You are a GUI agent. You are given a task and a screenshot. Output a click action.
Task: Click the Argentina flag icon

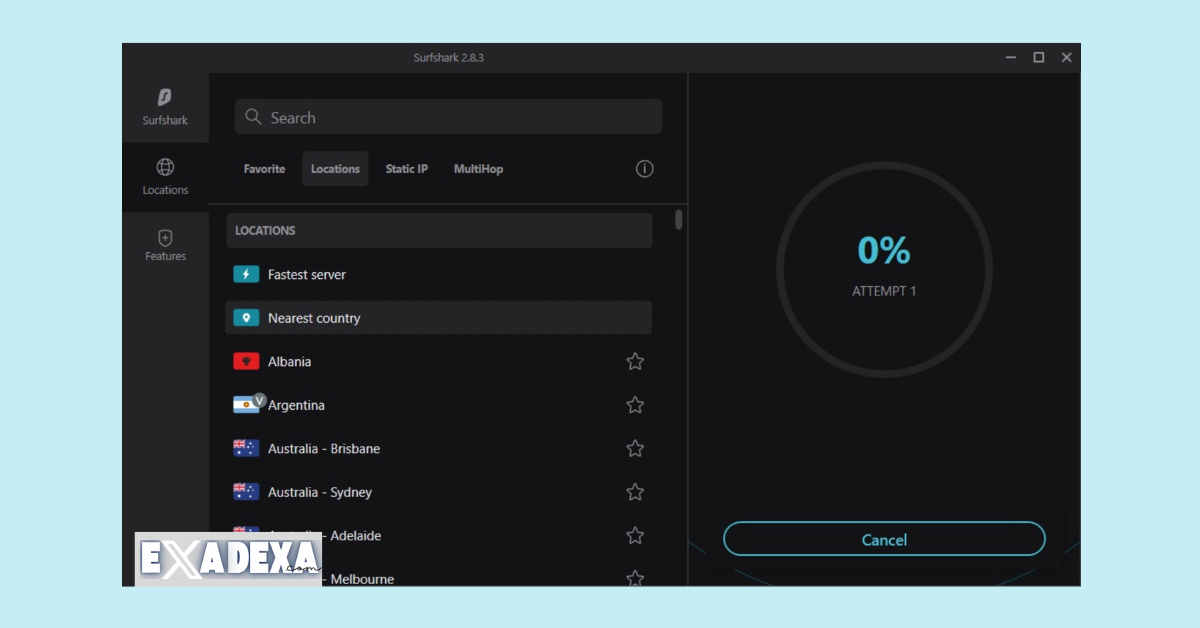click(246, 404)
